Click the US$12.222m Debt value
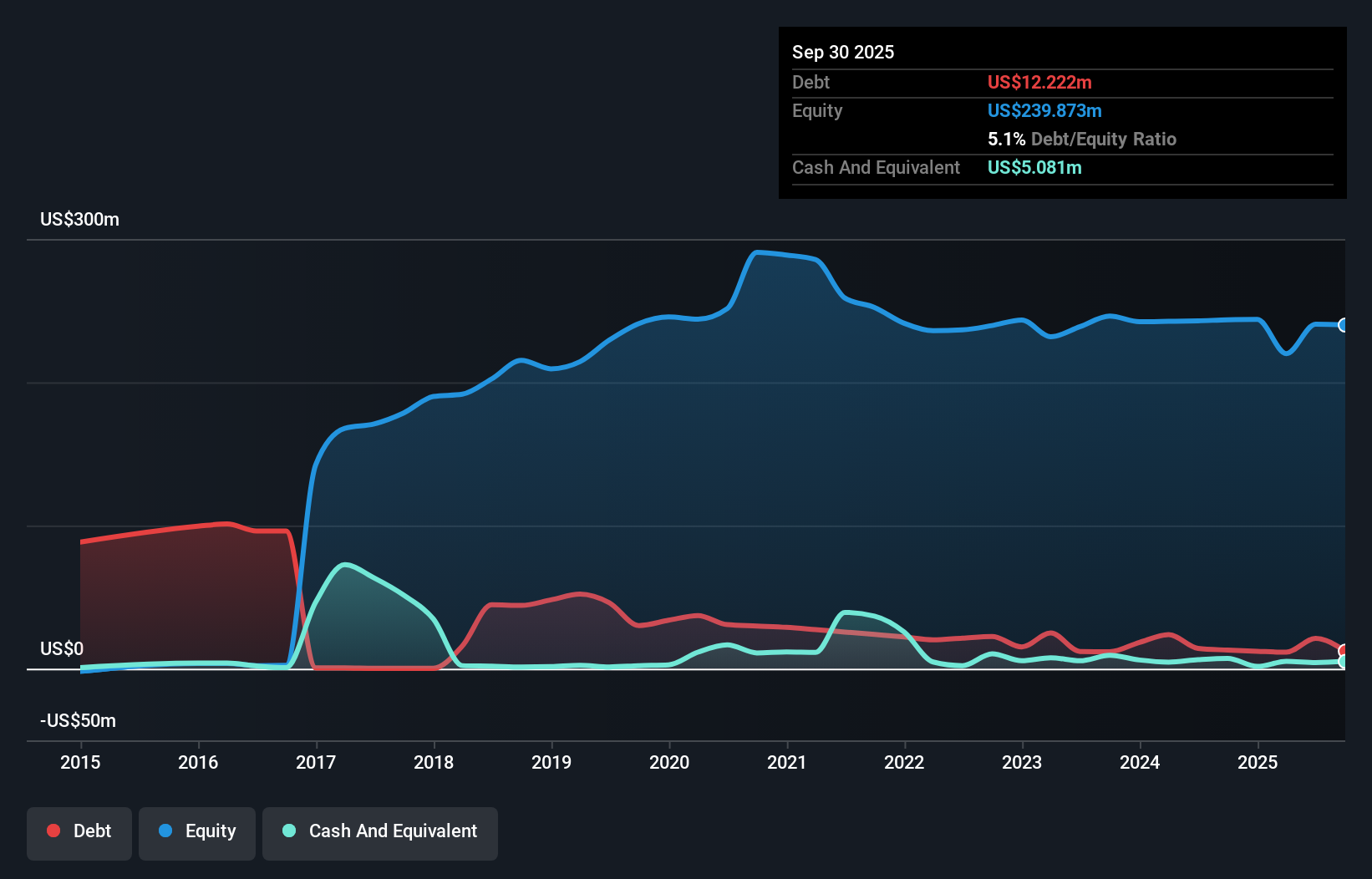 (x=1039, y=82)
